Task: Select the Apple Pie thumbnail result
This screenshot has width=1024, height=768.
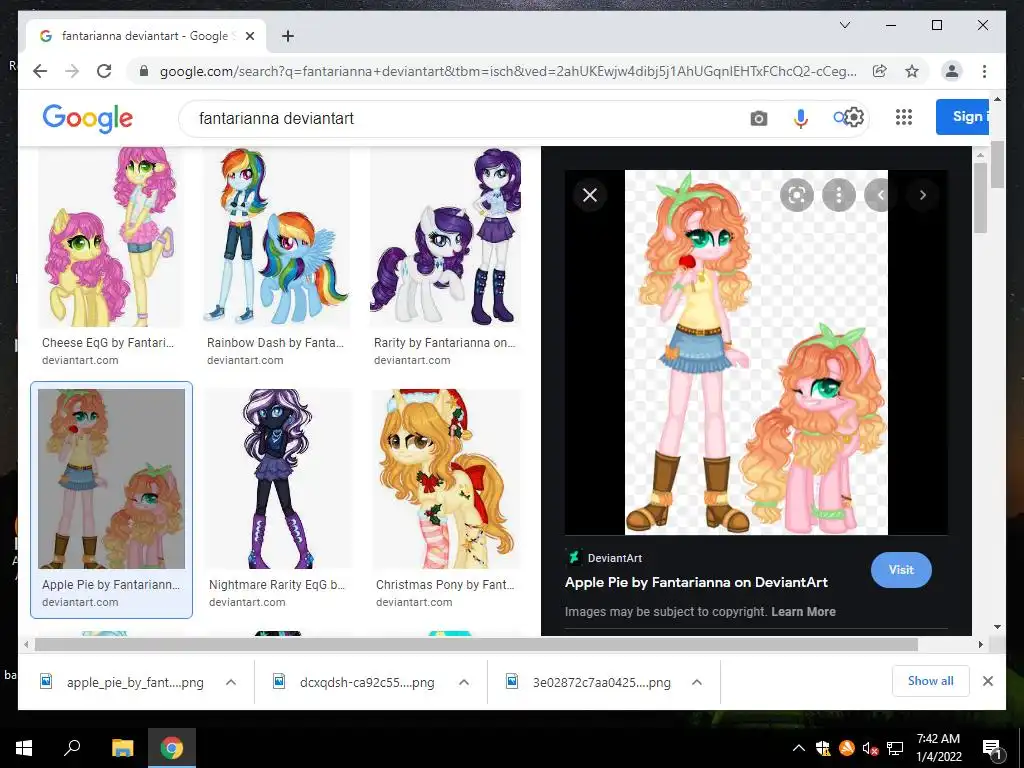Action: tap(111, 479)
